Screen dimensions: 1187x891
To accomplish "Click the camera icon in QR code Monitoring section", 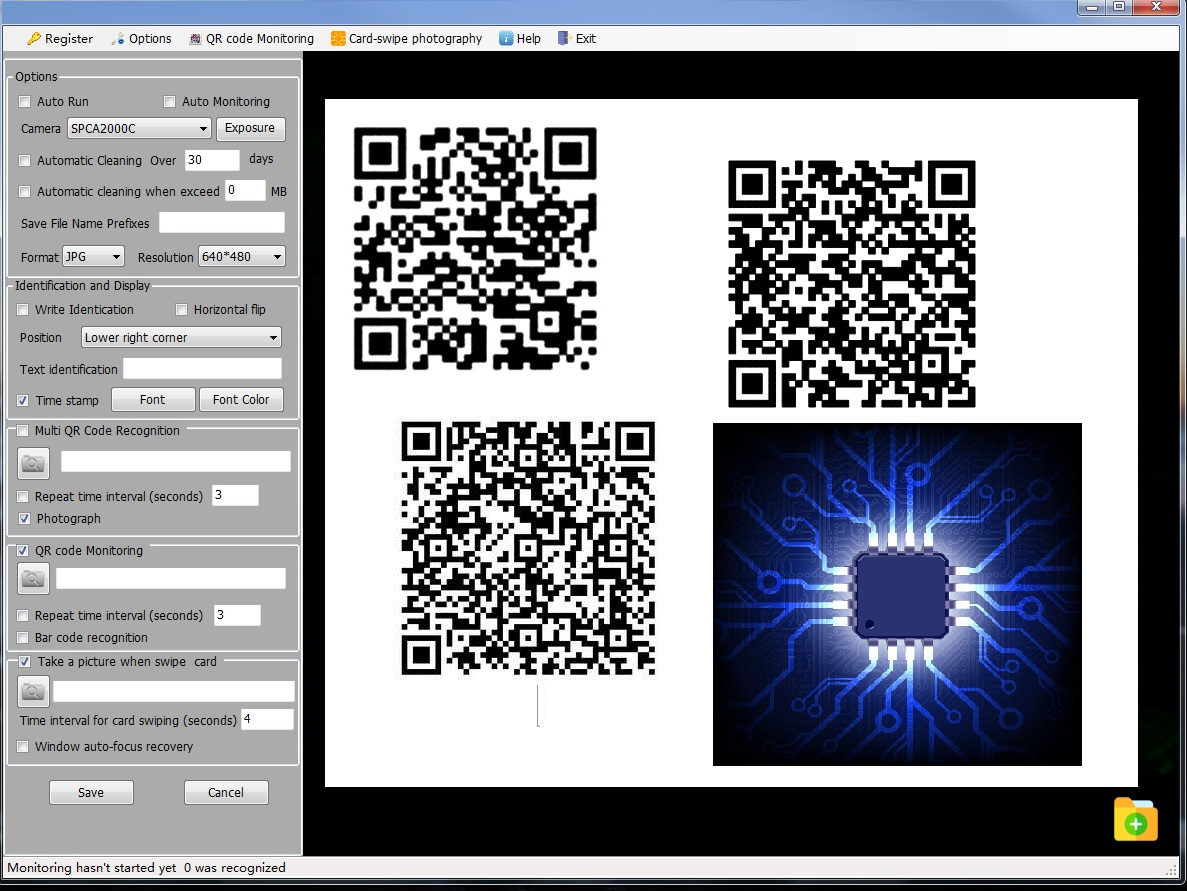I will [33, 578].
